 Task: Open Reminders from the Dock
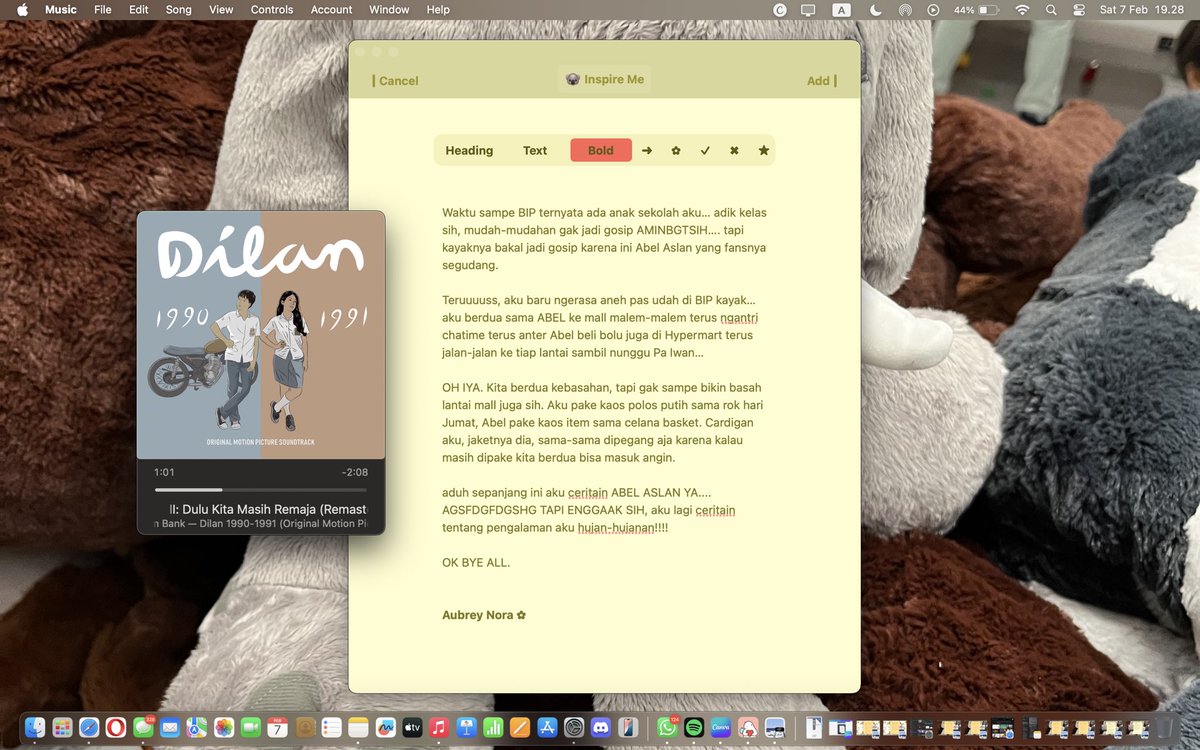(x=332, y=728)
